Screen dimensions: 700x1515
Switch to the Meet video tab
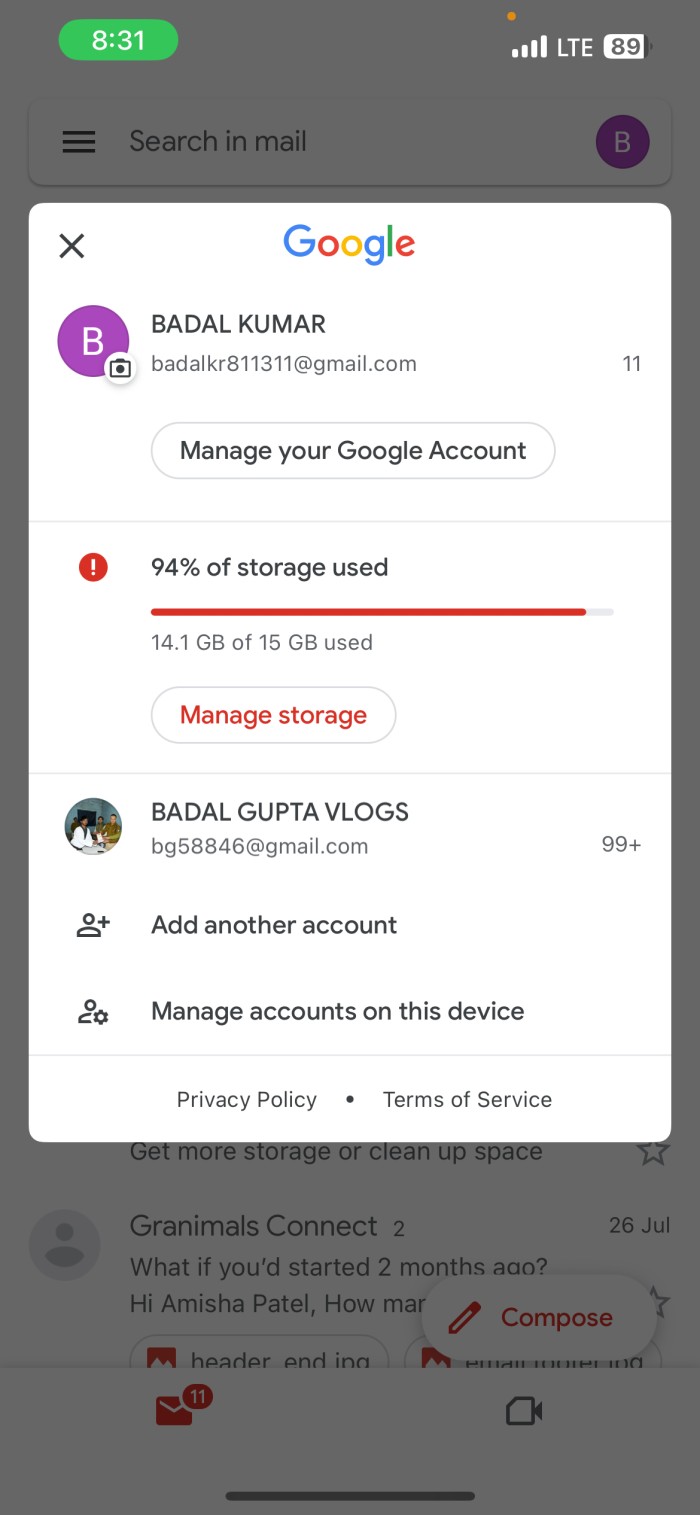coord(524,1411)
